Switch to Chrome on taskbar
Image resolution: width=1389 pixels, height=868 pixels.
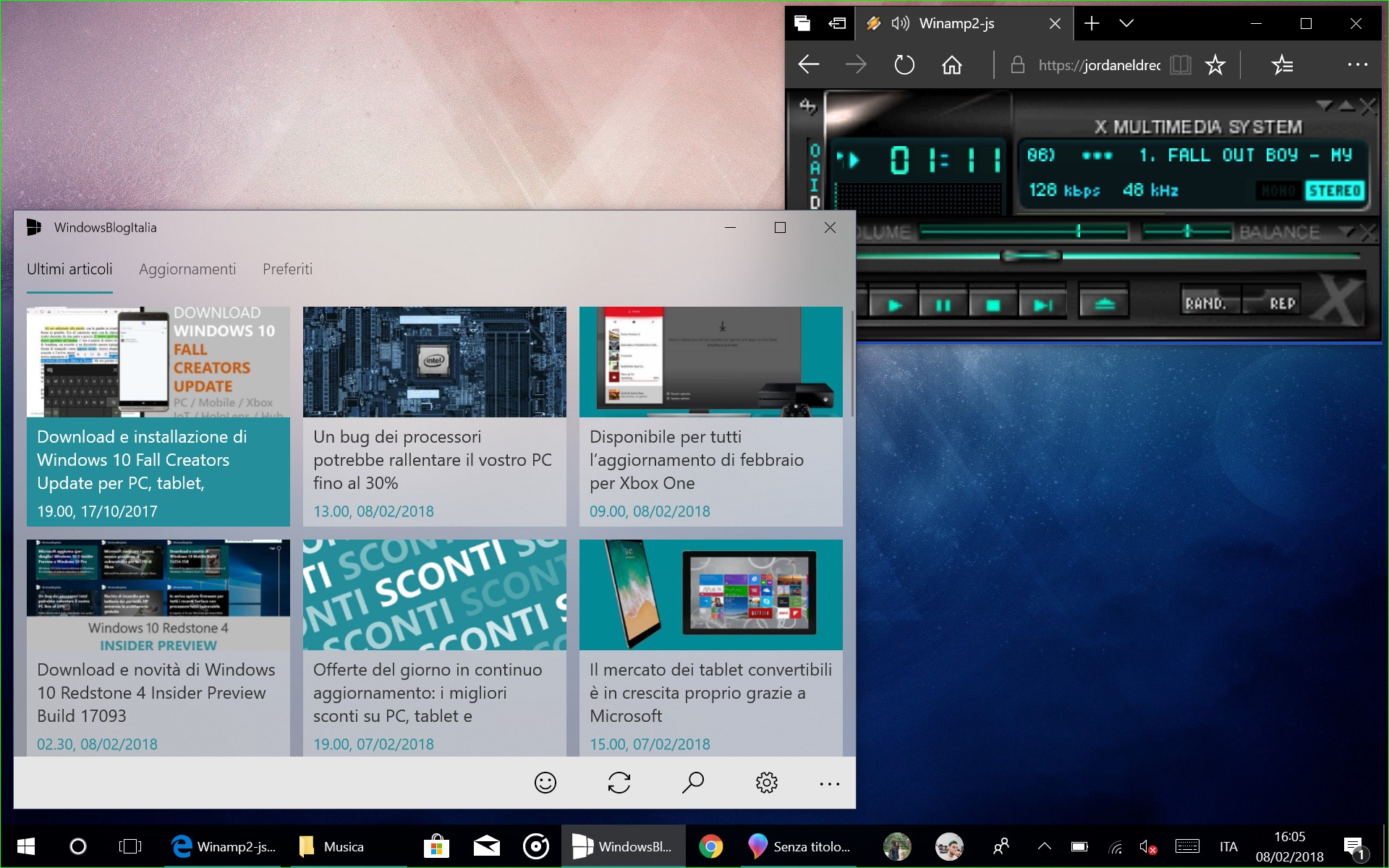coord(711,846)
